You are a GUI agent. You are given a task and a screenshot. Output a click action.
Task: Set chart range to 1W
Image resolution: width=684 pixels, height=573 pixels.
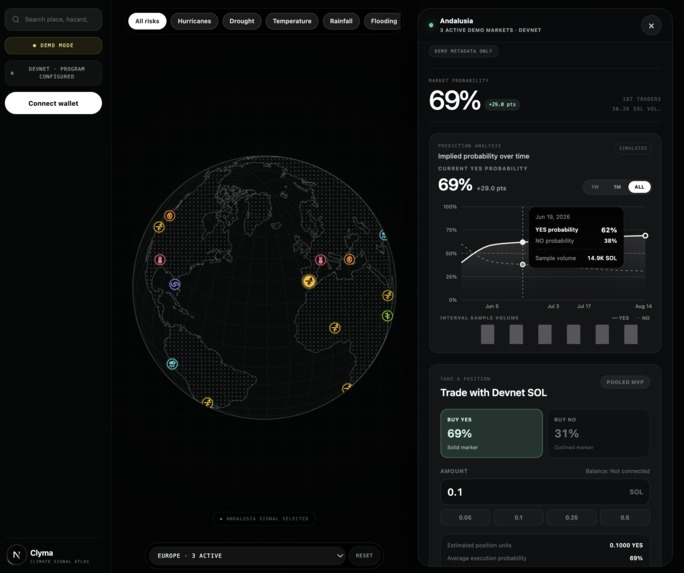pyautogui.click(x=595, y=187)
